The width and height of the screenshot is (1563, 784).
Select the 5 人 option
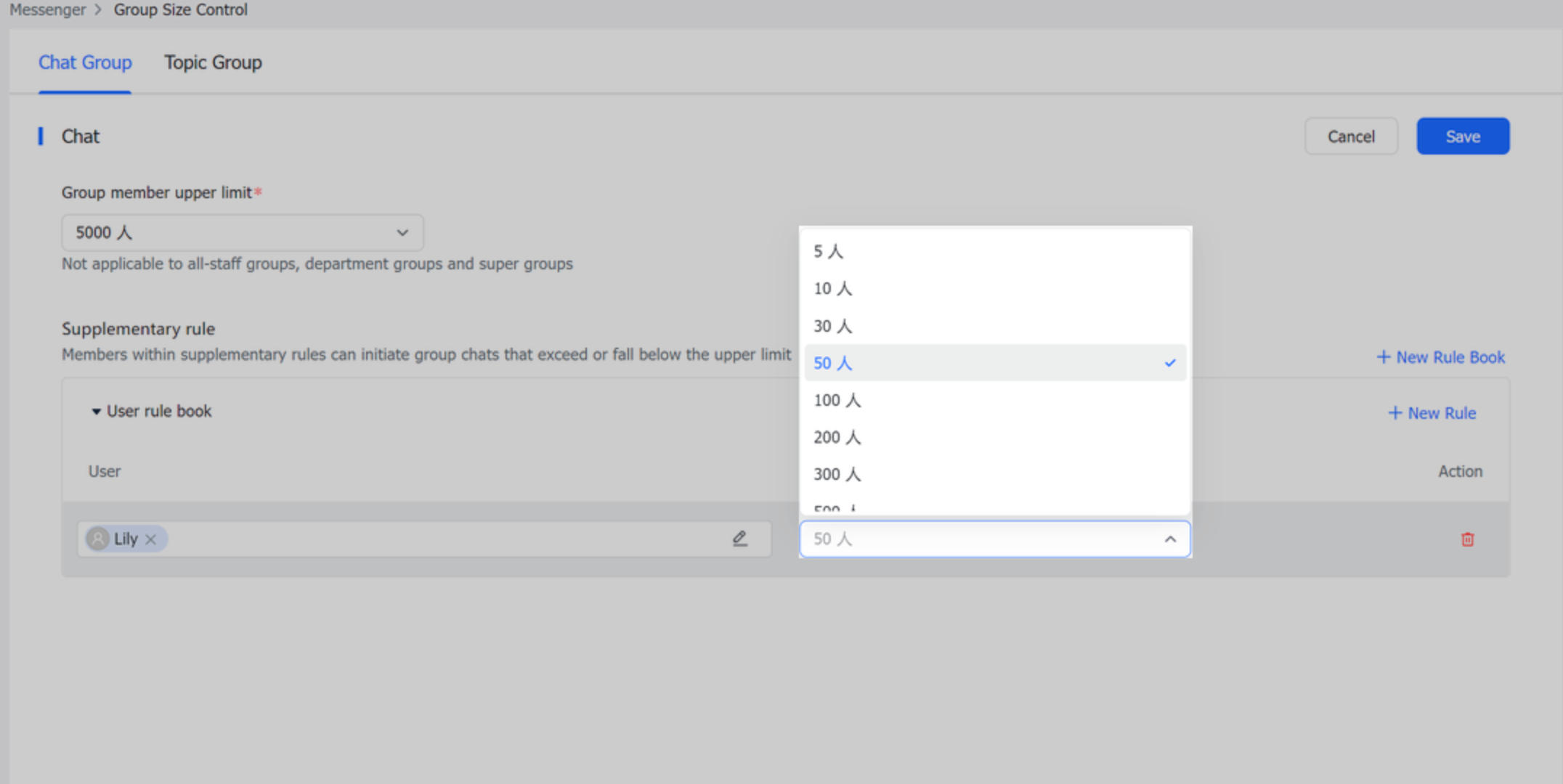pyautogui.click(x=827, y=251)
